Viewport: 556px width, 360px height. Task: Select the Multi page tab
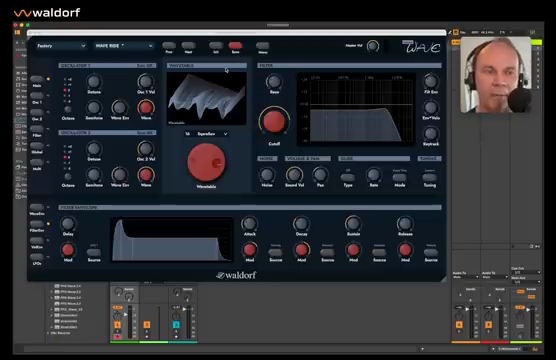[37, 162]
